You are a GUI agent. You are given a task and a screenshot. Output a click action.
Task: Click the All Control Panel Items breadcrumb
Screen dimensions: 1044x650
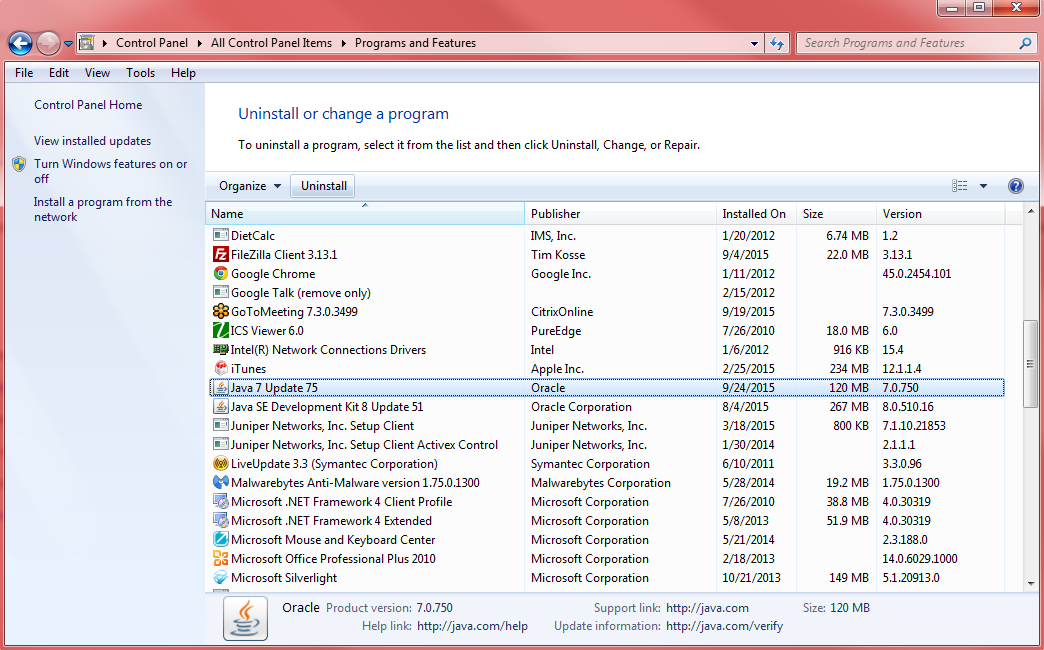pos(272,43)
